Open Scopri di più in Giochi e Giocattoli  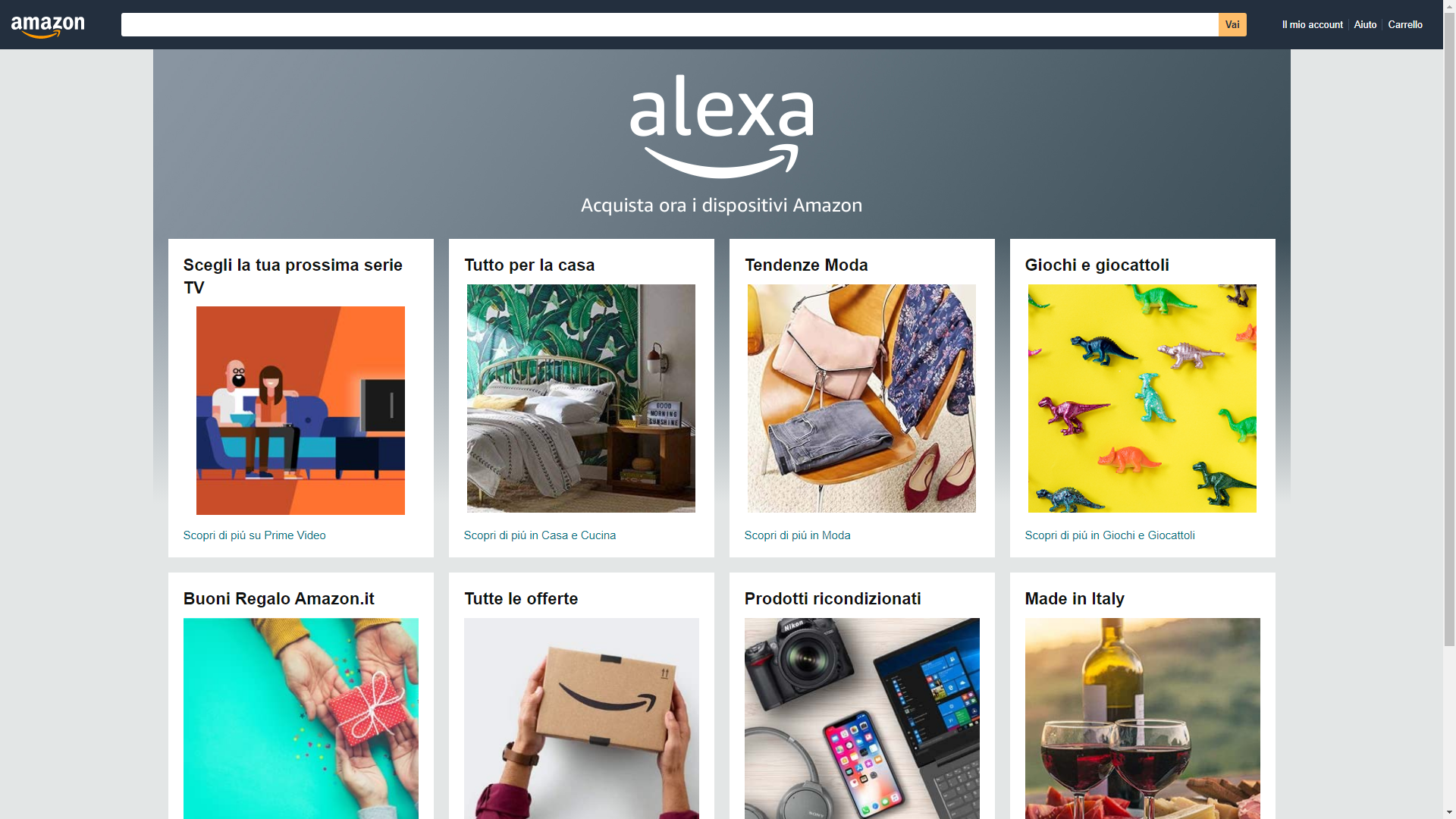coord(1109,535)
